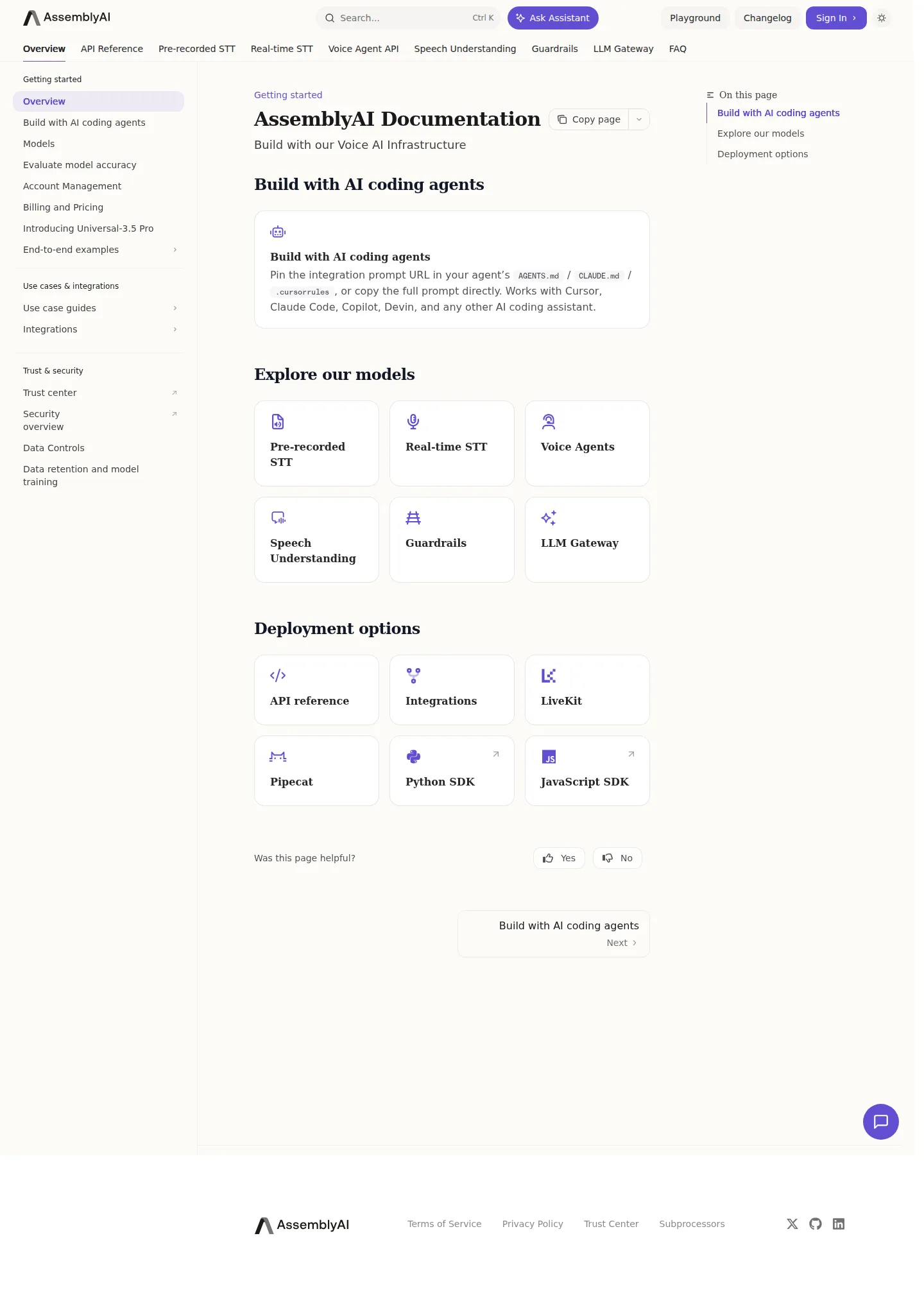Click the robot icon in coding agents card

[278, 232]
